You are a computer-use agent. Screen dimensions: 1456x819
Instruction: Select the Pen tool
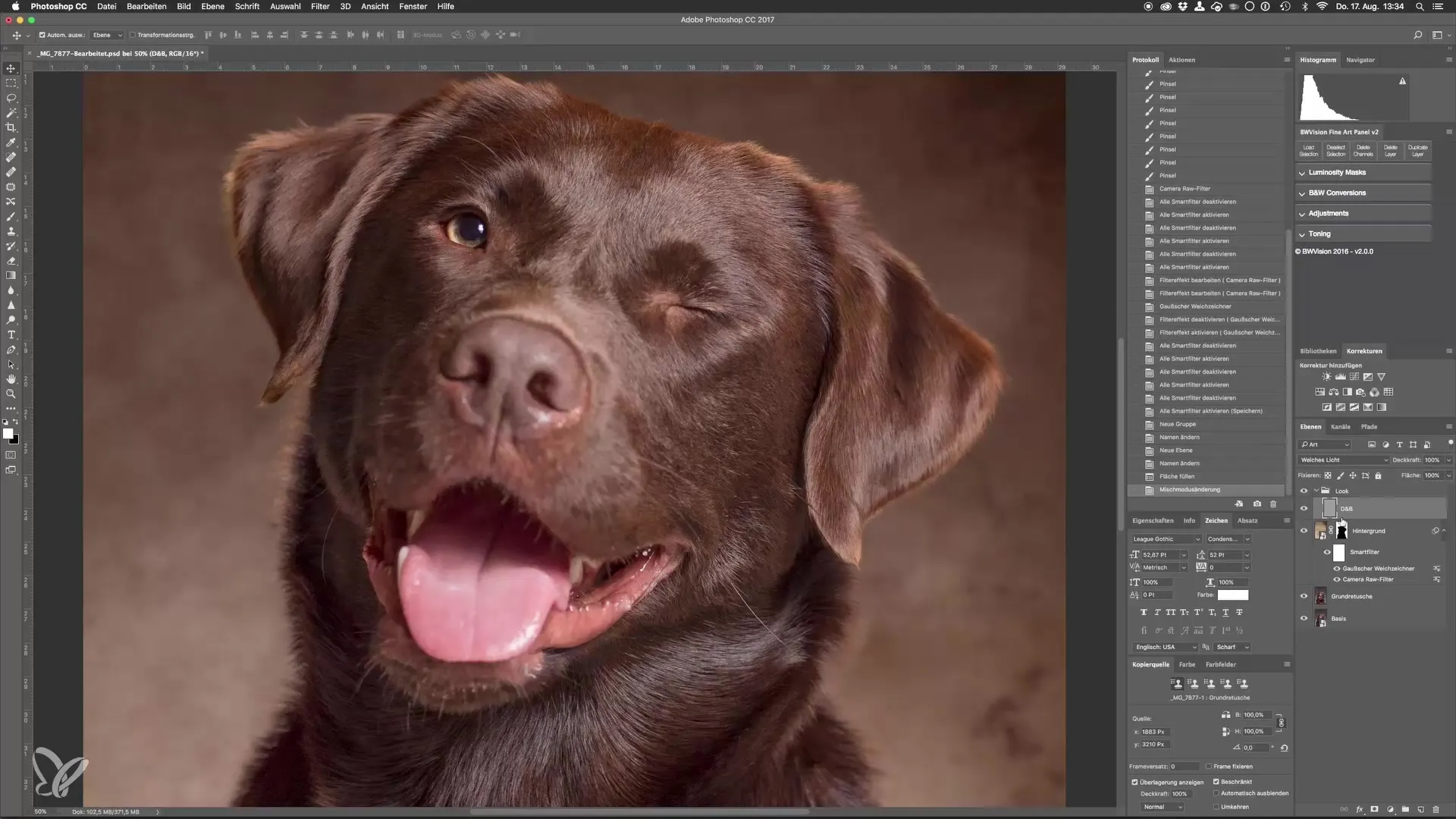[x=11, y=350]
